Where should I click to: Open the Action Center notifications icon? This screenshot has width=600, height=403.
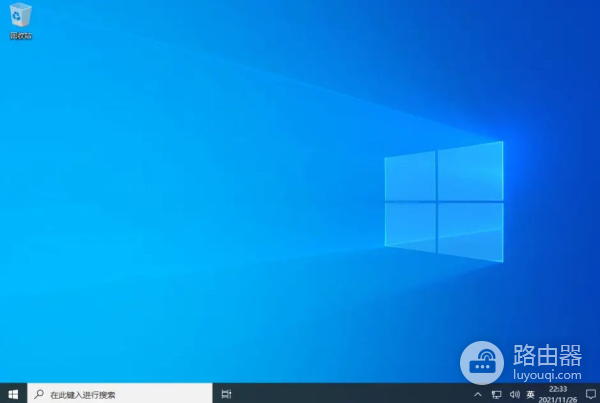click(x=590, y=394)
